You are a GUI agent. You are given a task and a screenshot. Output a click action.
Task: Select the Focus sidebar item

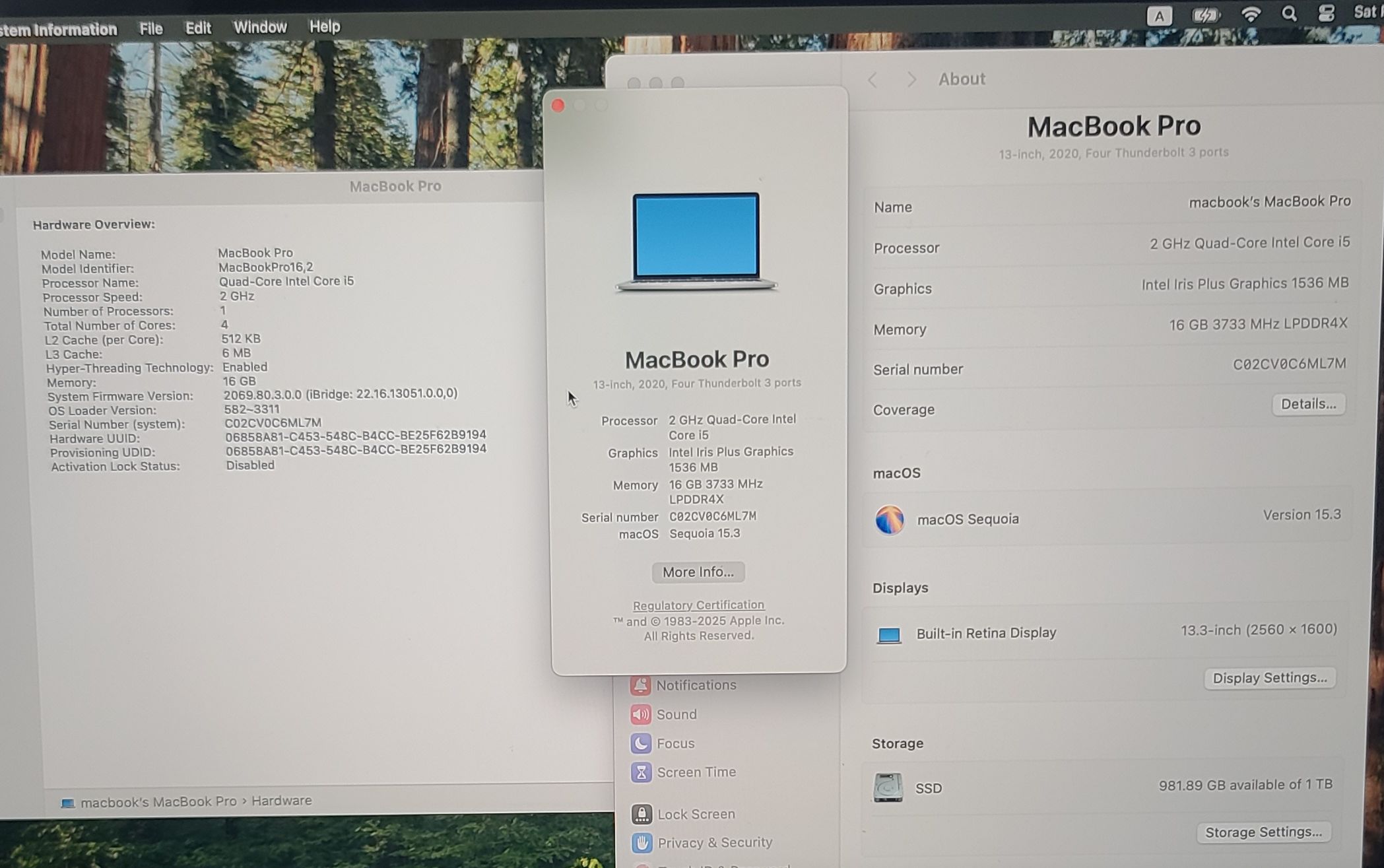coord(675,743)
